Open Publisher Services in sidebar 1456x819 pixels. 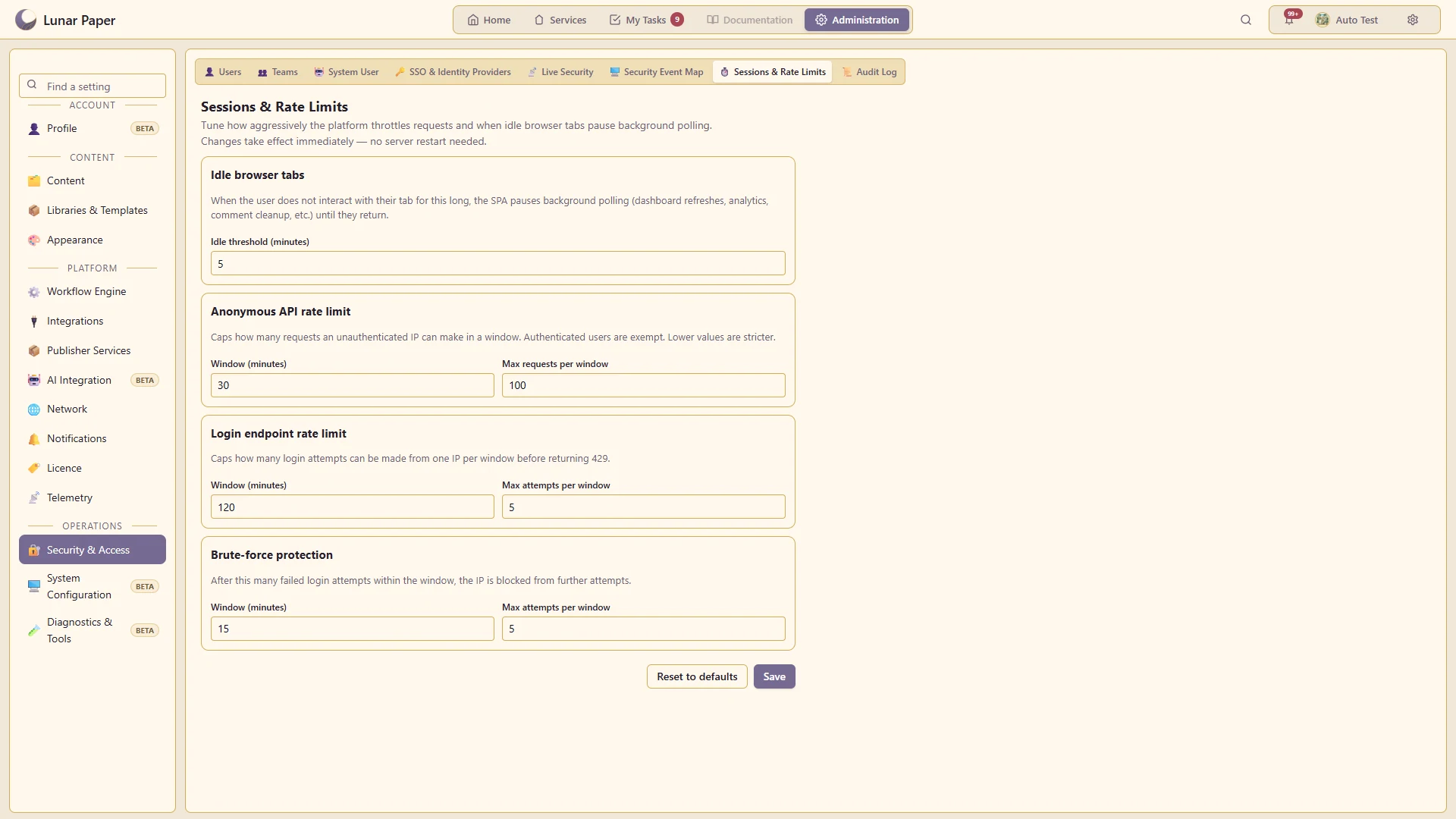tap(93, 350)
